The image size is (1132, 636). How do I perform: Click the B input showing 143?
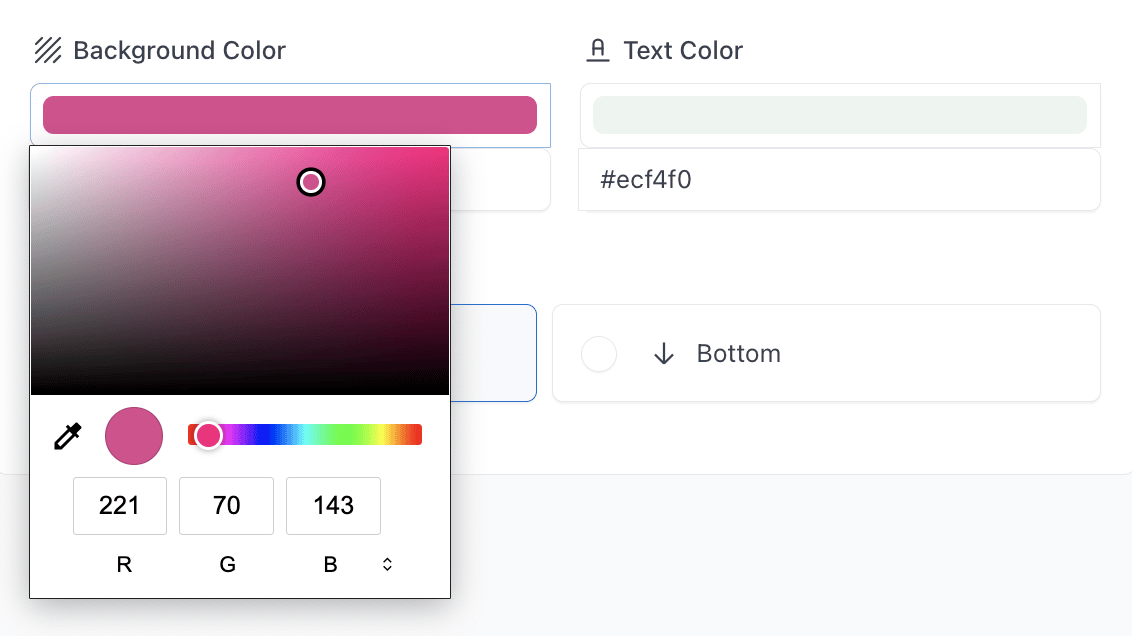(333, 506)
